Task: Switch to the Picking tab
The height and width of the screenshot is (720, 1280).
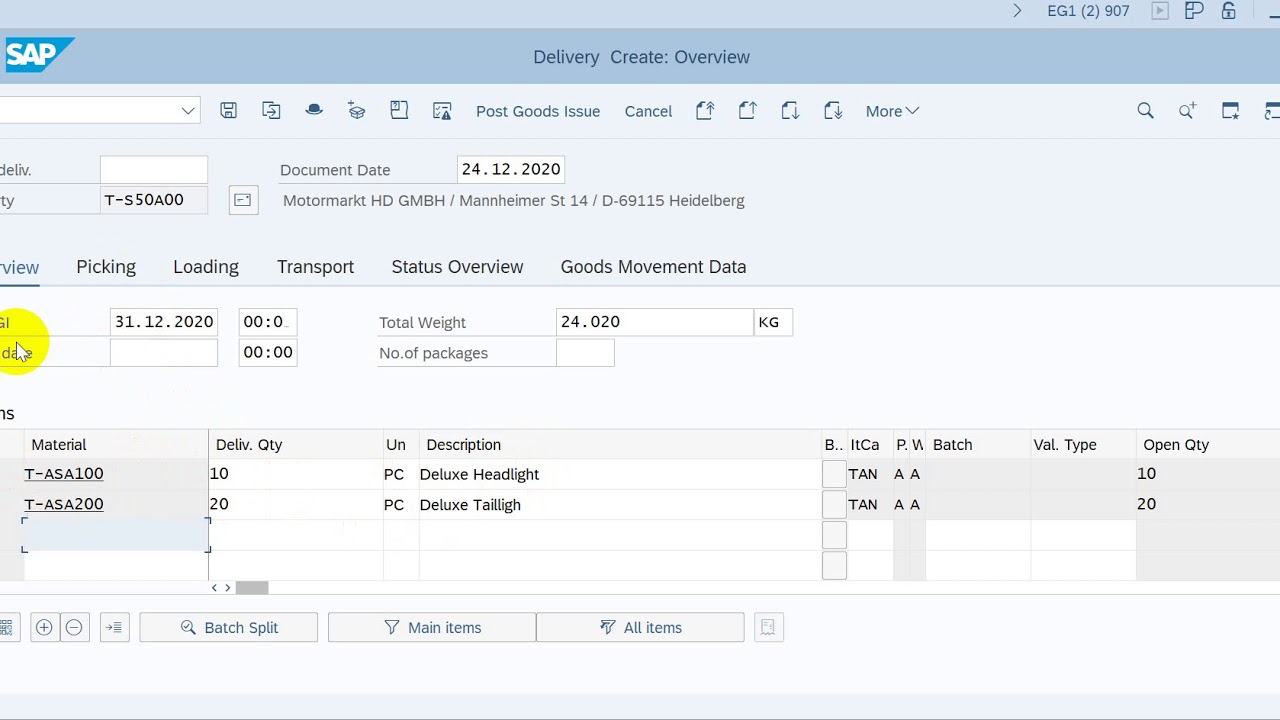Action: (x=106, y=267)
